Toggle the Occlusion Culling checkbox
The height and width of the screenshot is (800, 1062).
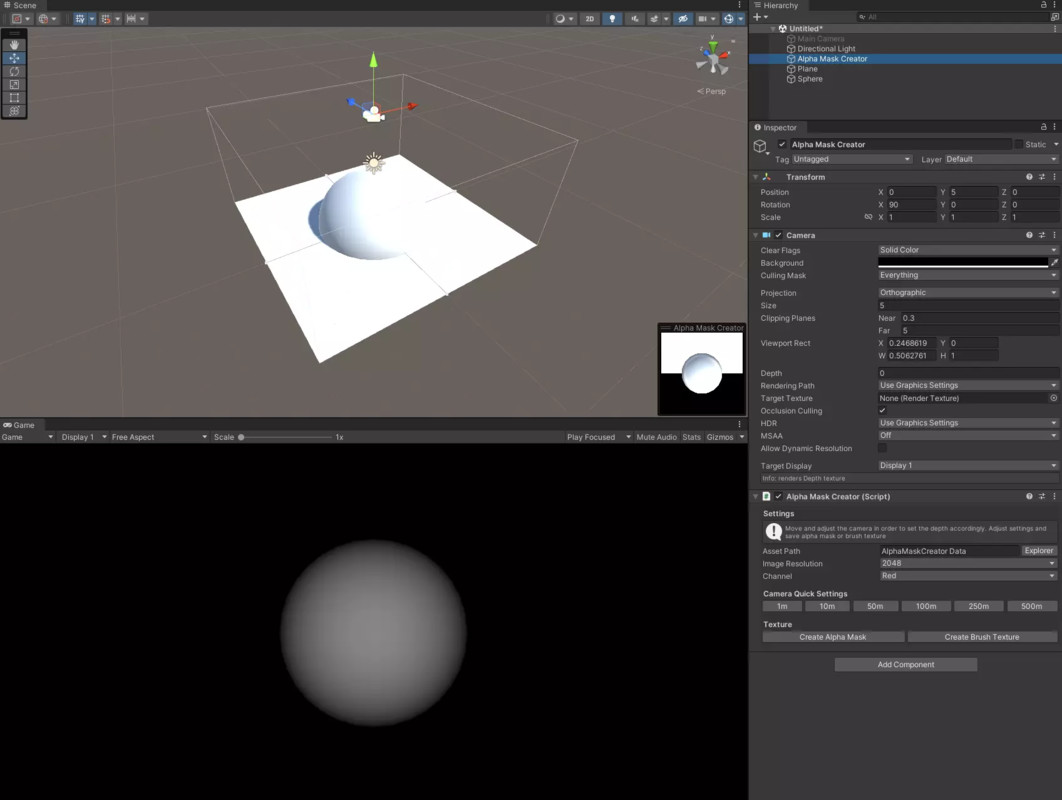pos(882,410)
